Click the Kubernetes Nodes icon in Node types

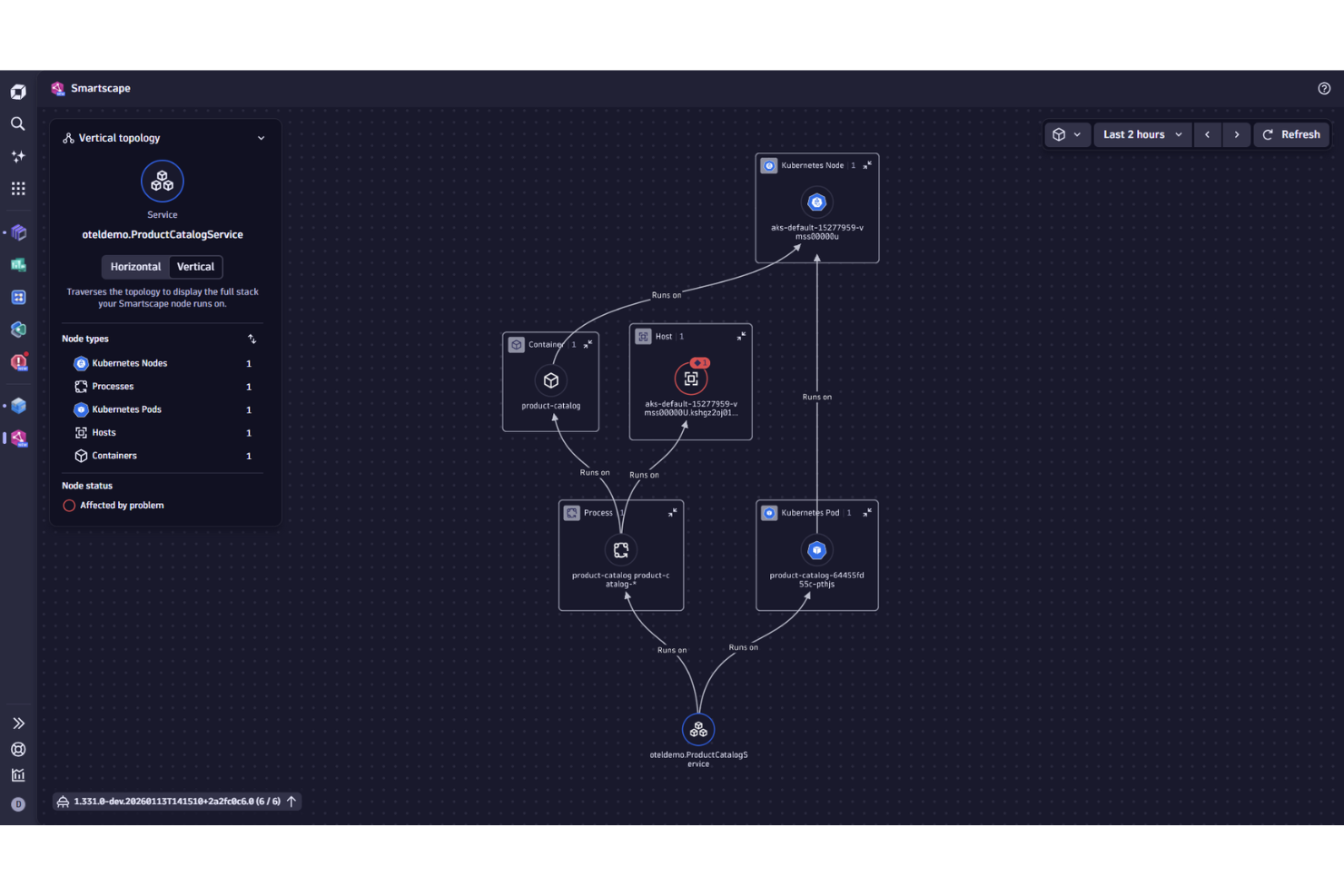click(81, 363)
